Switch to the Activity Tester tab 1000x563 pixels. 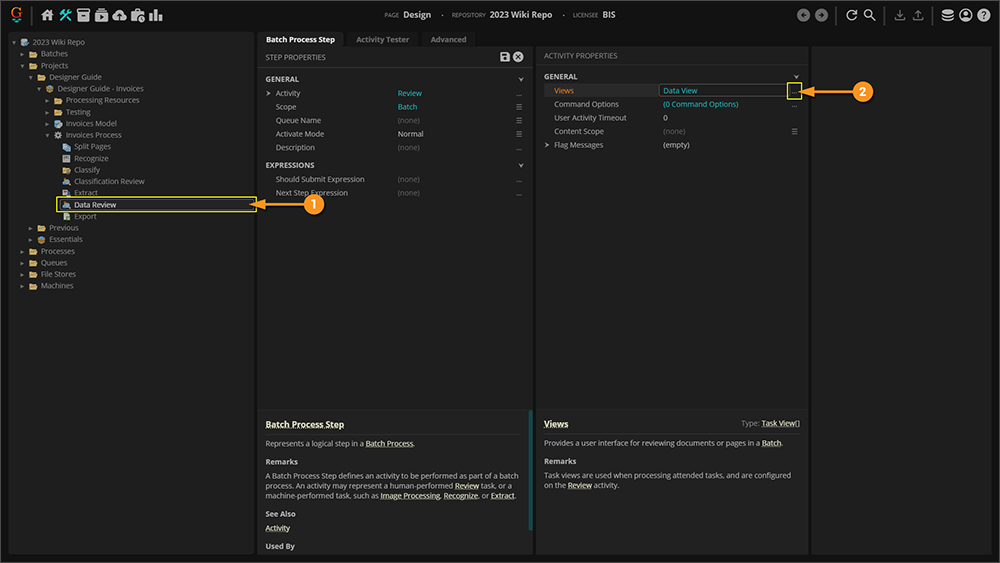(382, 39)
